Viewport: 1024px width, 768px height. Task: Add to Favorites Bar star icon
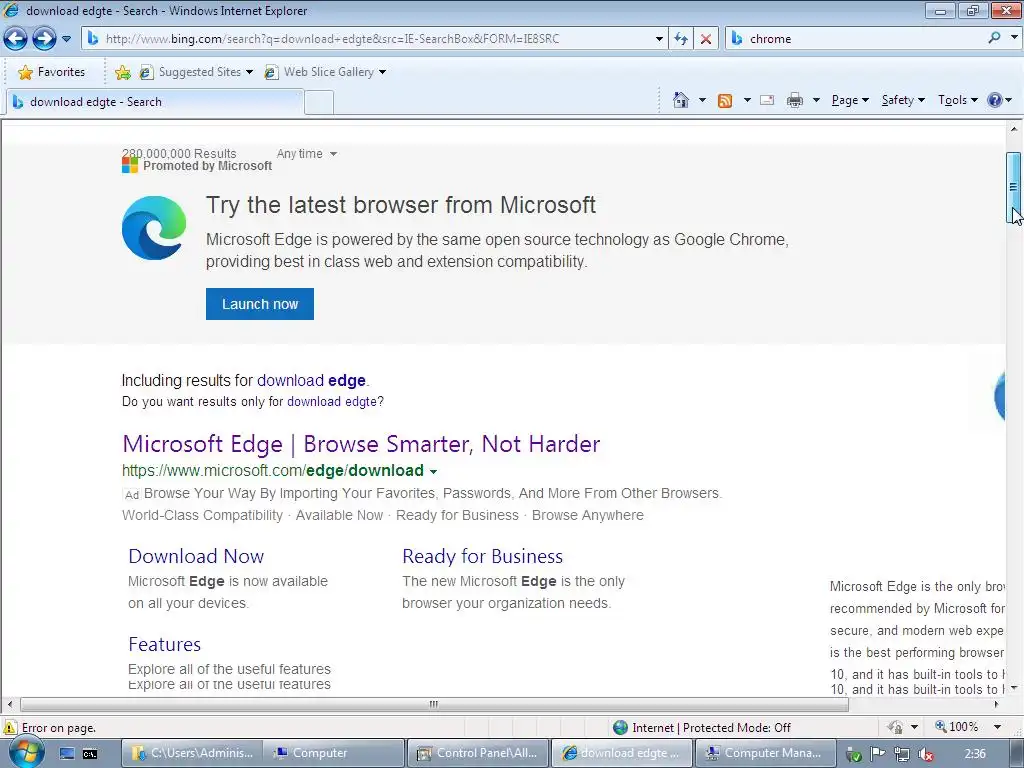122,72
